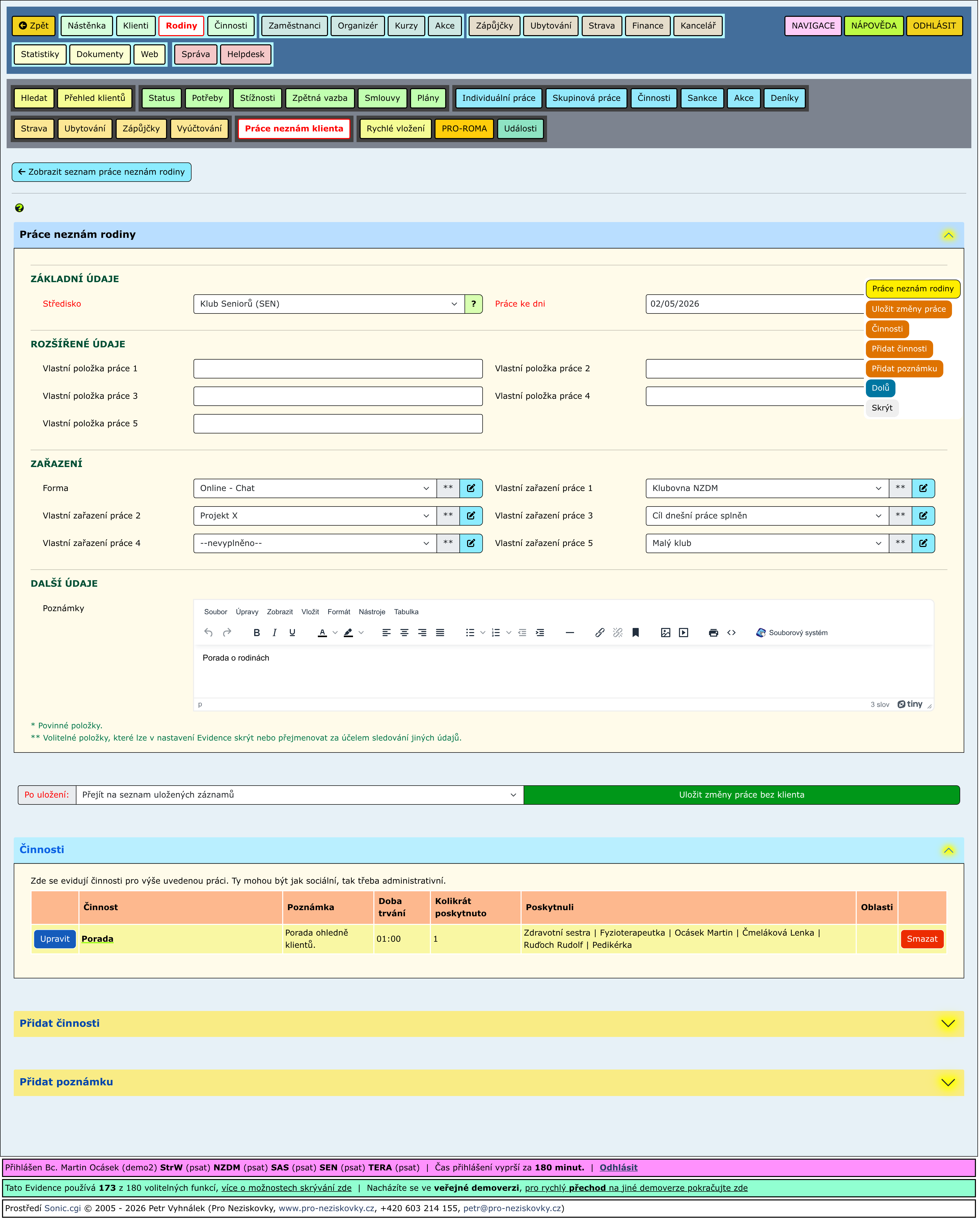Insert link with the chain icon

600,633
